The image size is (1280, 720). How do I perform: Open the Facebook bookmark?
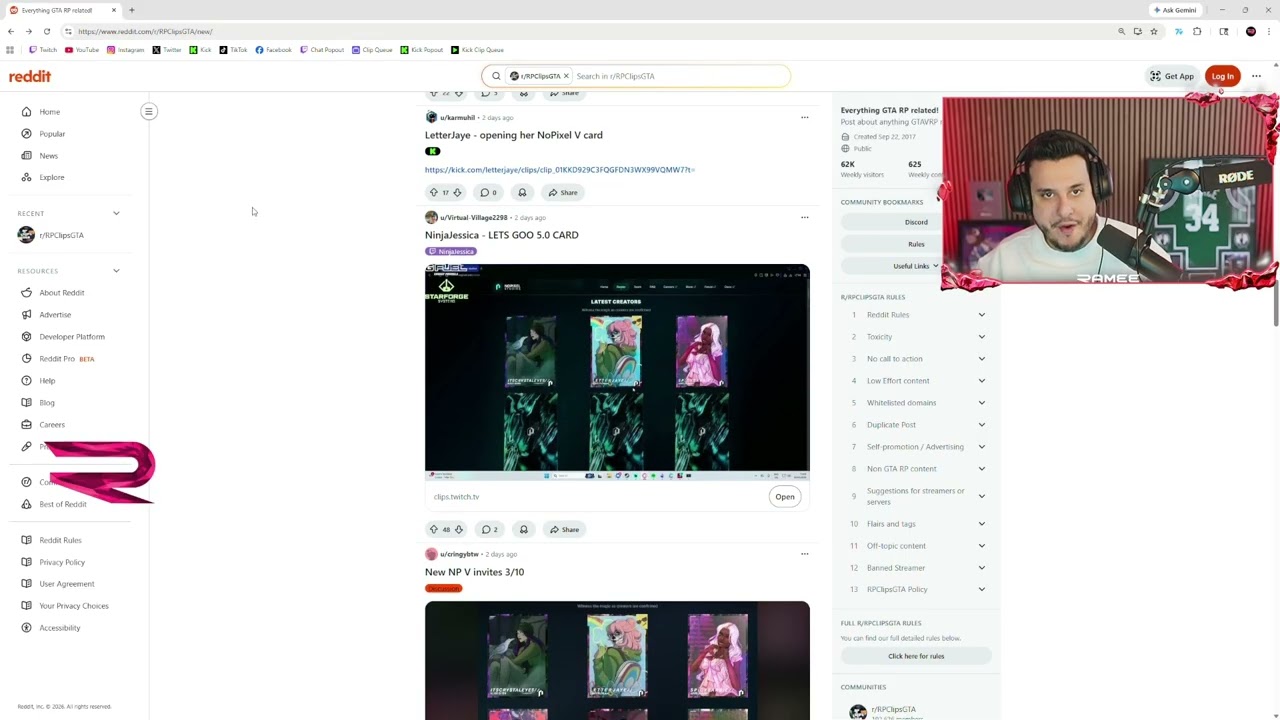[x=274, y=50]
